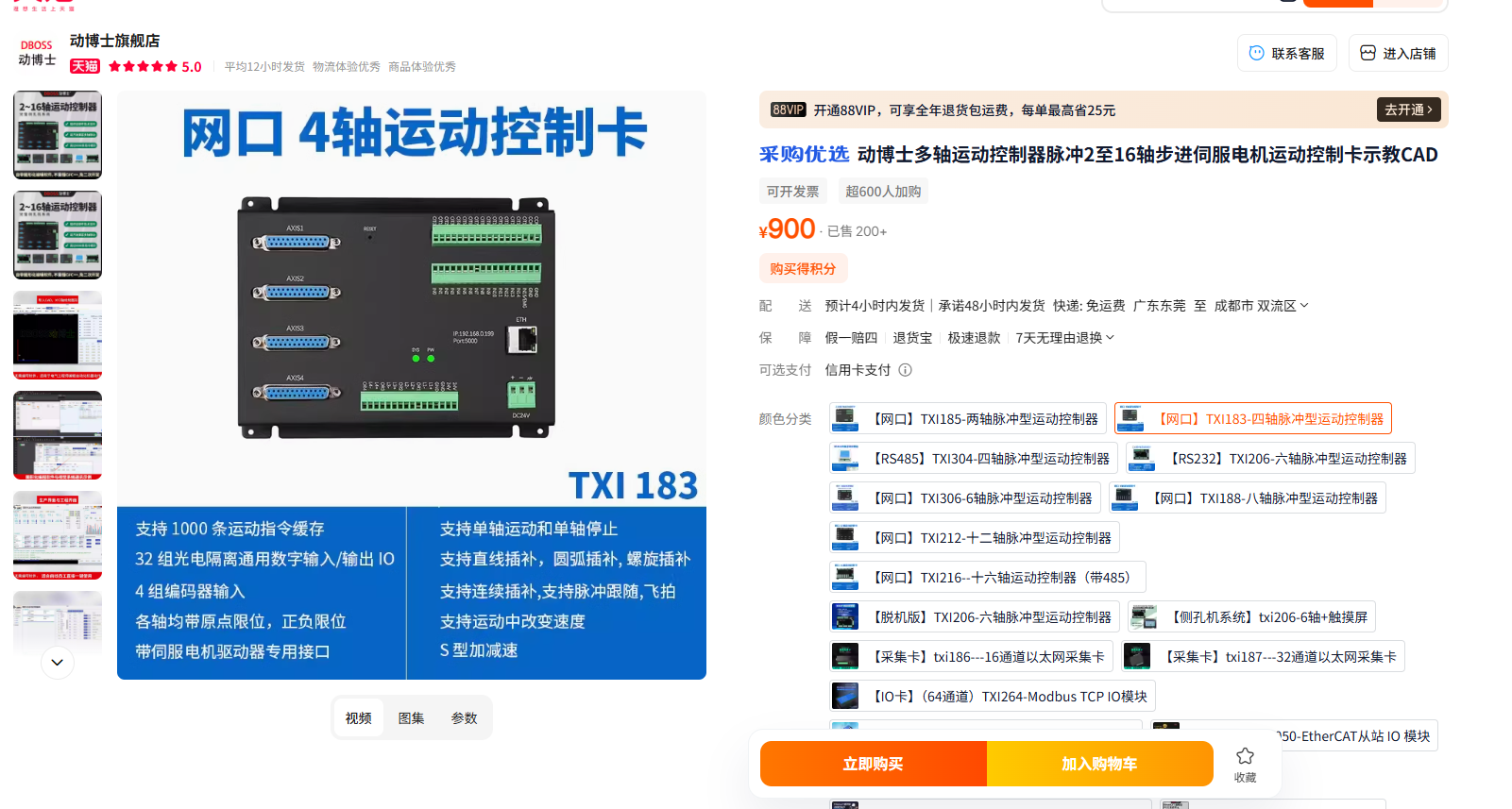Image resolution: width=1512 pixels, height=809 pixels.
Task: Click the 88VIP badge icon
Action: (x=788, y=110)
